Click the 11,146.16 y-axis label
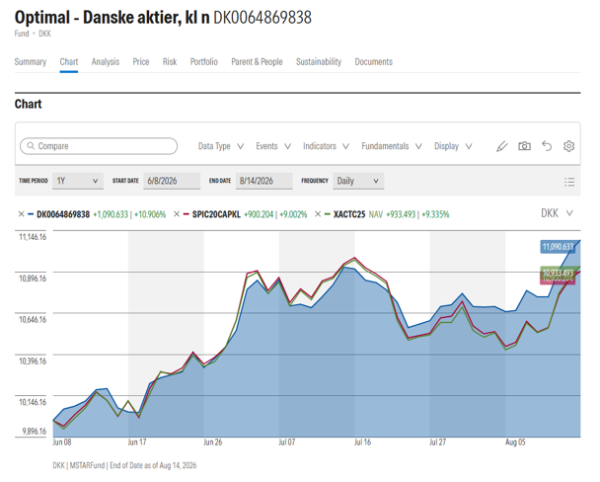600x482 pixels. tap(33, 237)
